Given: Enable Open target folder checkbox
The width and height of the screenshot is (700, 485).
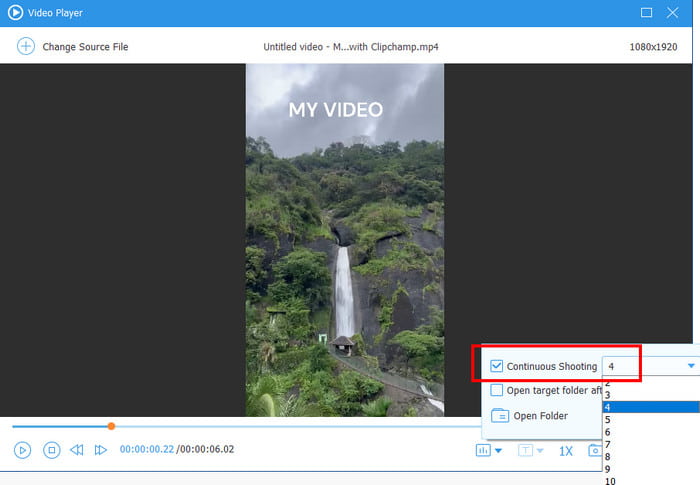Looking at the screenshot, I should 497,390.
